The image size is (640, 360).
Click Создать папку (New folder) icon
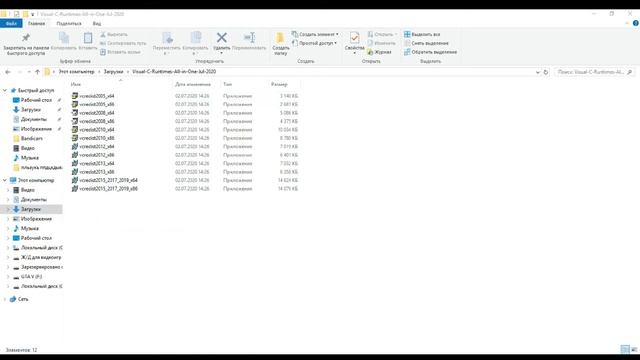point(280,38)
